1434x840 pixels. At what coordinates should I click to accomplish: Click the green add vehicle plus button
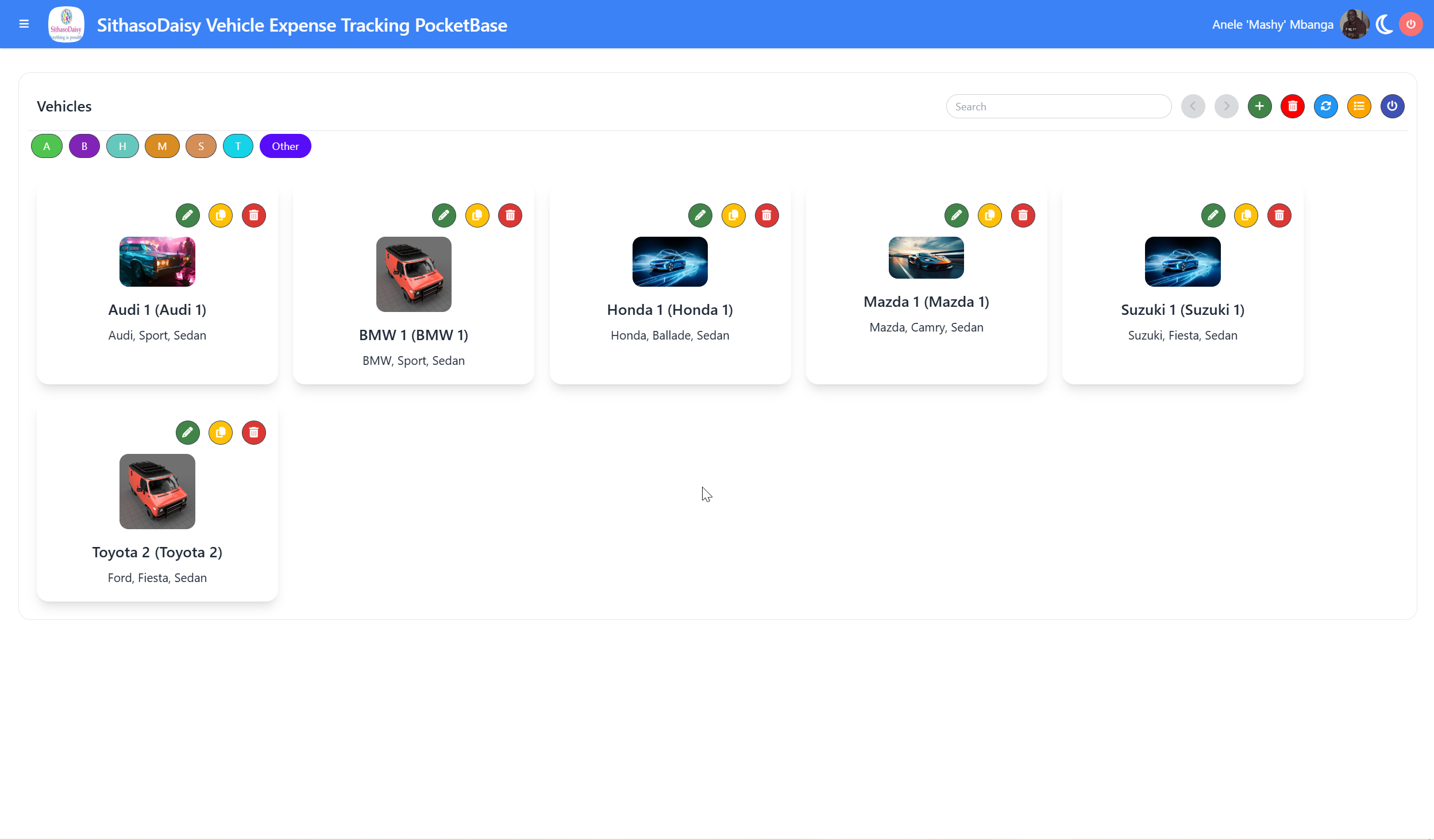1259,106
